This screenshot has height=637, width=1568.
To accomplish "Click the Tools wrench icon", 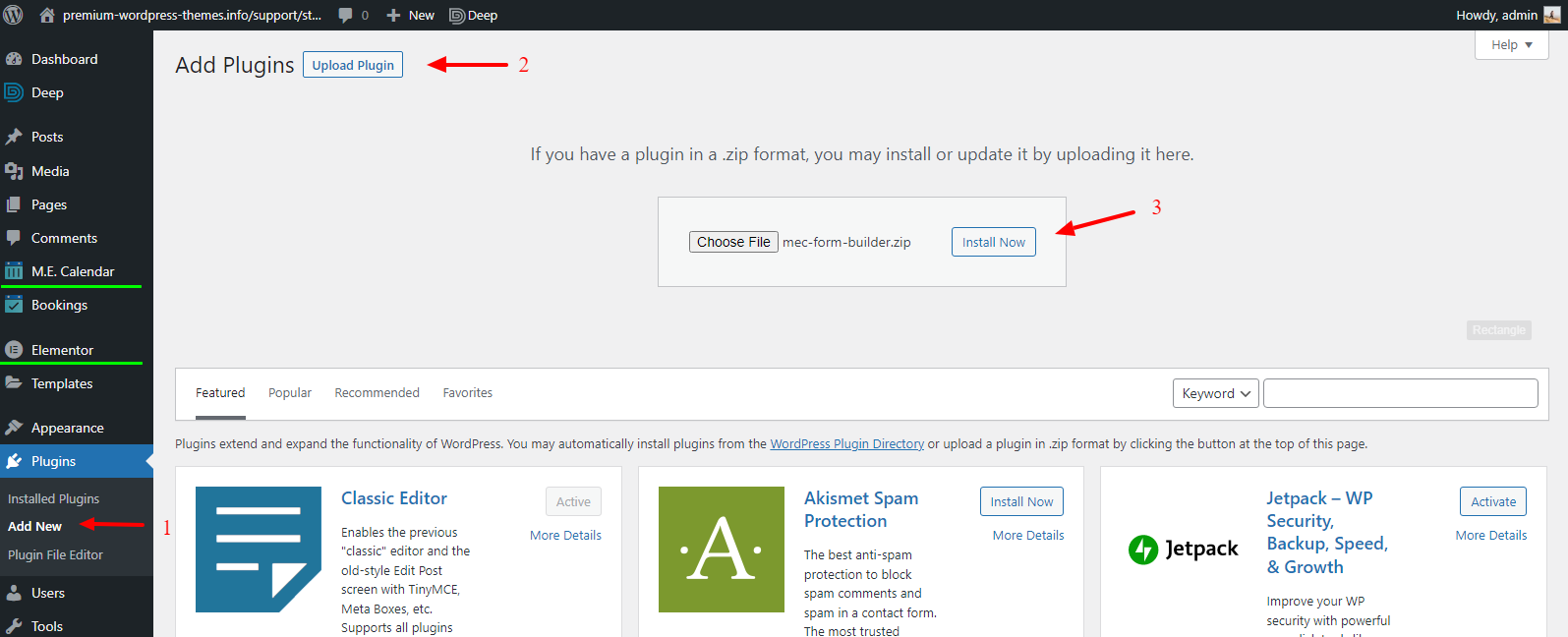I will click(14, 626).
